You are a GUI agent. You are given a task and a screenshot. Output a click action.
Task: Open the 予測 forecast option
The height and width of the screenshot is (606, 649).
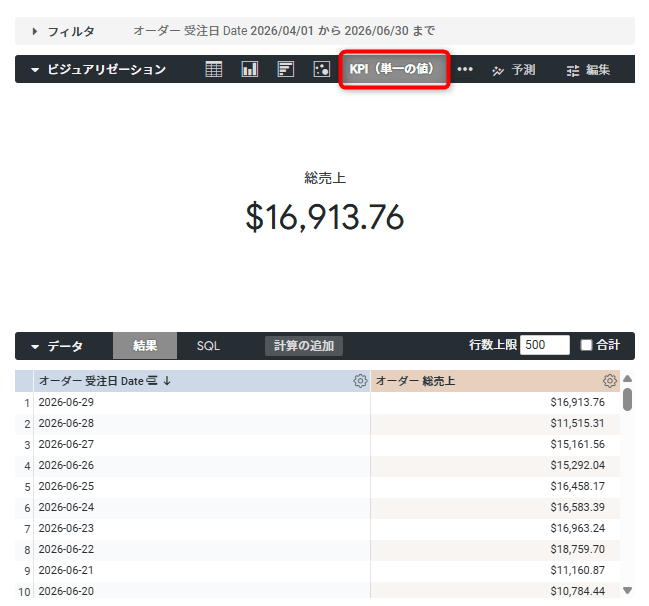514,70
